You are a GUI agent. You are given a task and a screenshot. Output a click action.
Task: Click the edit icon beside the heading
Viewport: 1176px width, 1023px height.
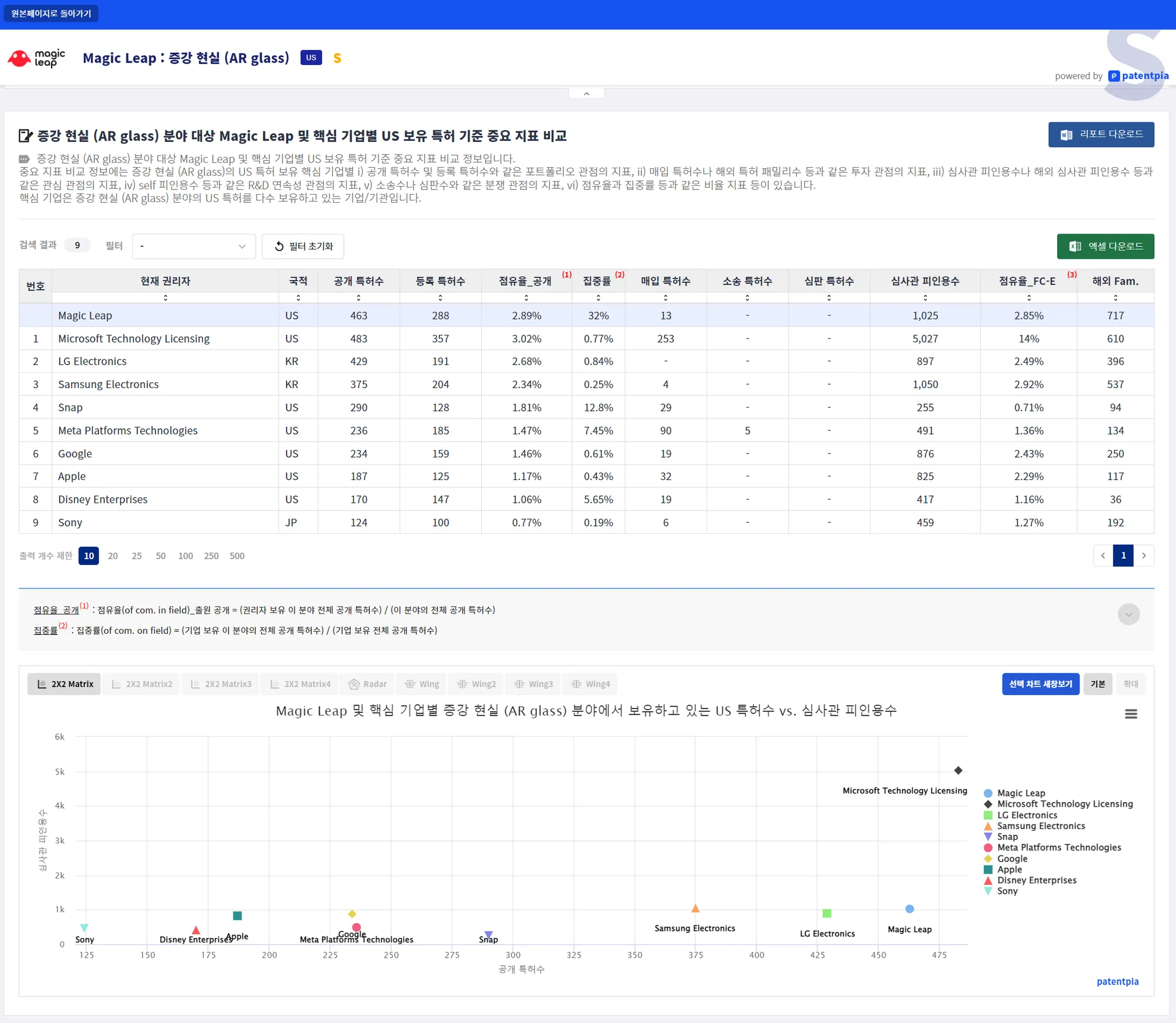[x=25, y=136]
